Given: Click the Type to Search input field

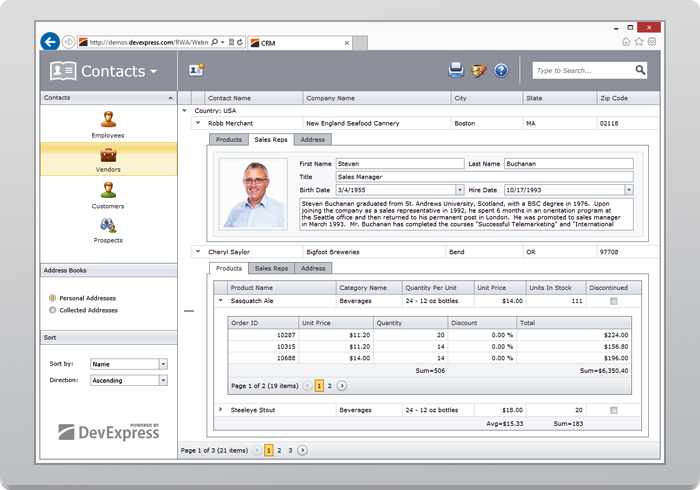Looking at the screenshot, I should [582, 71].
